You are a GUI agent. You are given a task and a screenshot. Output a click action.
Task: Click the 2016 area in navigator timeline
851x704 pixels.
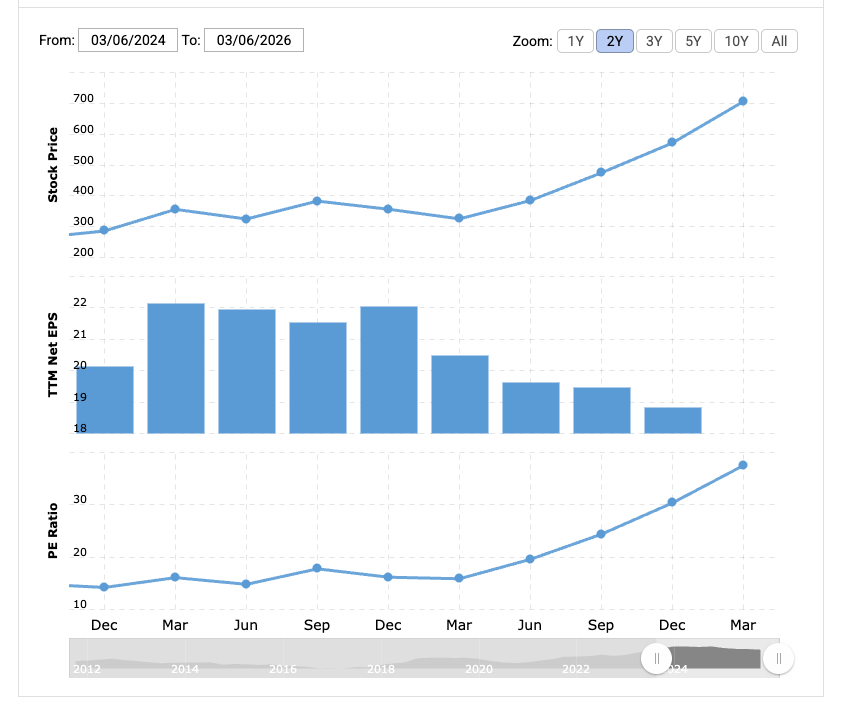coord(282,667)
